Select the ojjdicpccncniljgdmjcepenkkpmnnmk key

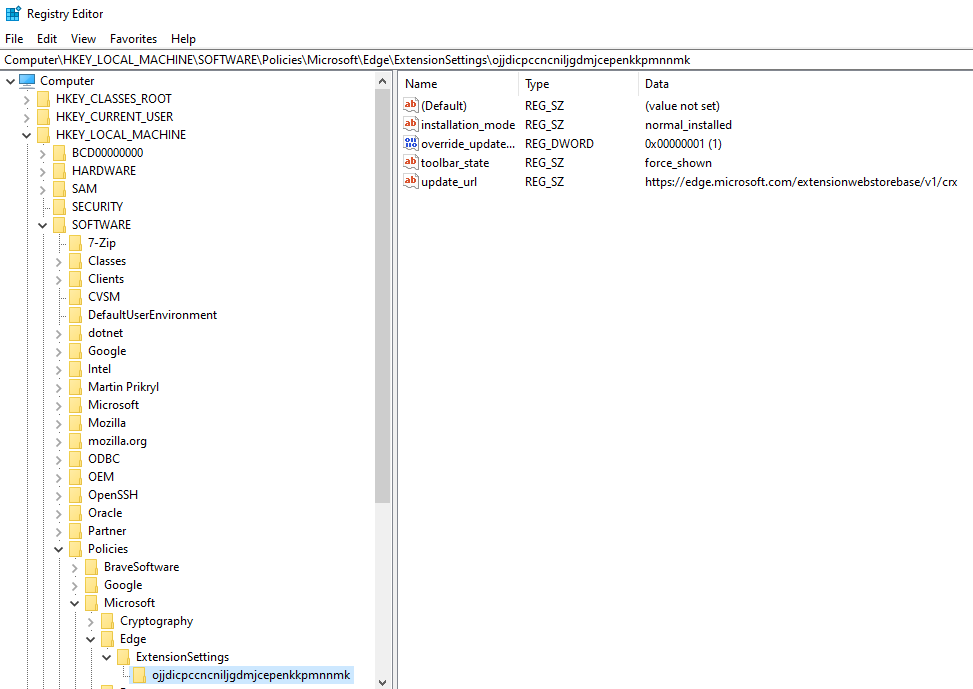pyautogui.click(x=251, y=675)
